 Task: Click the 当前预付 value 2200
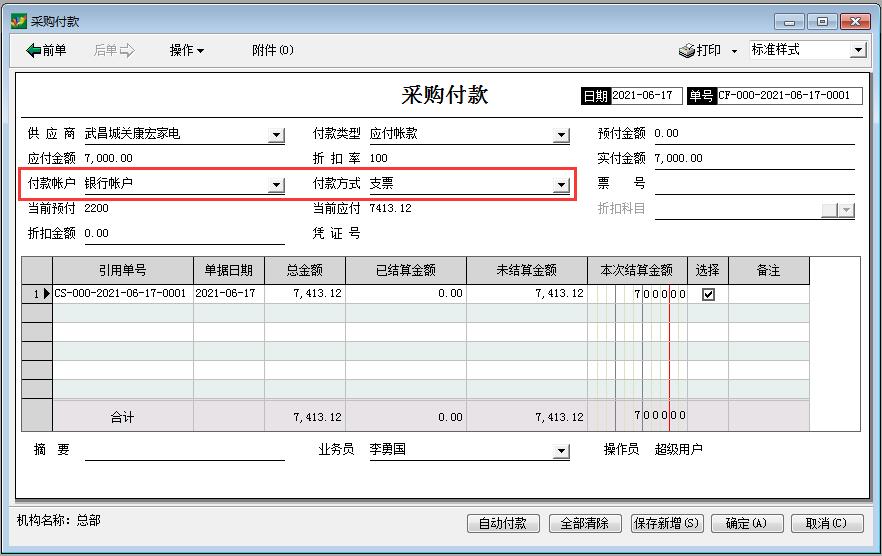[x=96, y=208]
